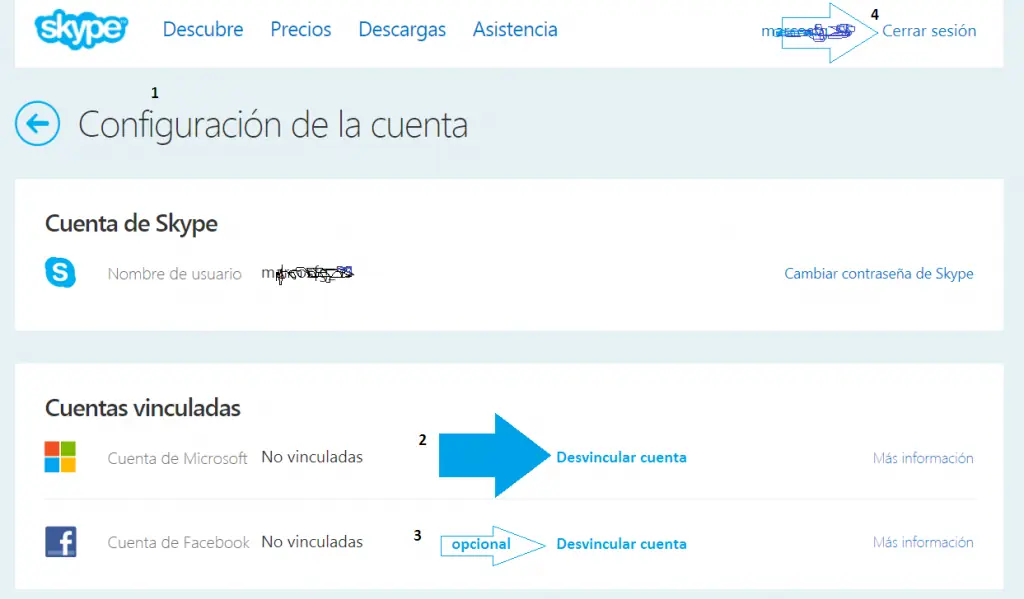Screen dimensions: 1024x599
Task: Click the Skype logo in header
Action: [x=81, y=29]
